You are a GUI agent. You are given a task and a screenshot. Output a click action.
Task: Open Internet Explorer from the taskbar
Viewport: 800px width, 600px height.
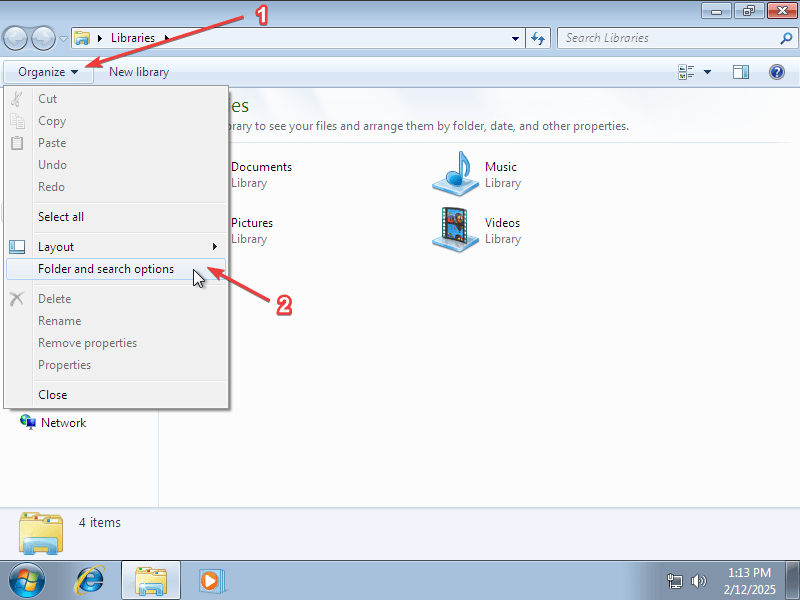91,579
